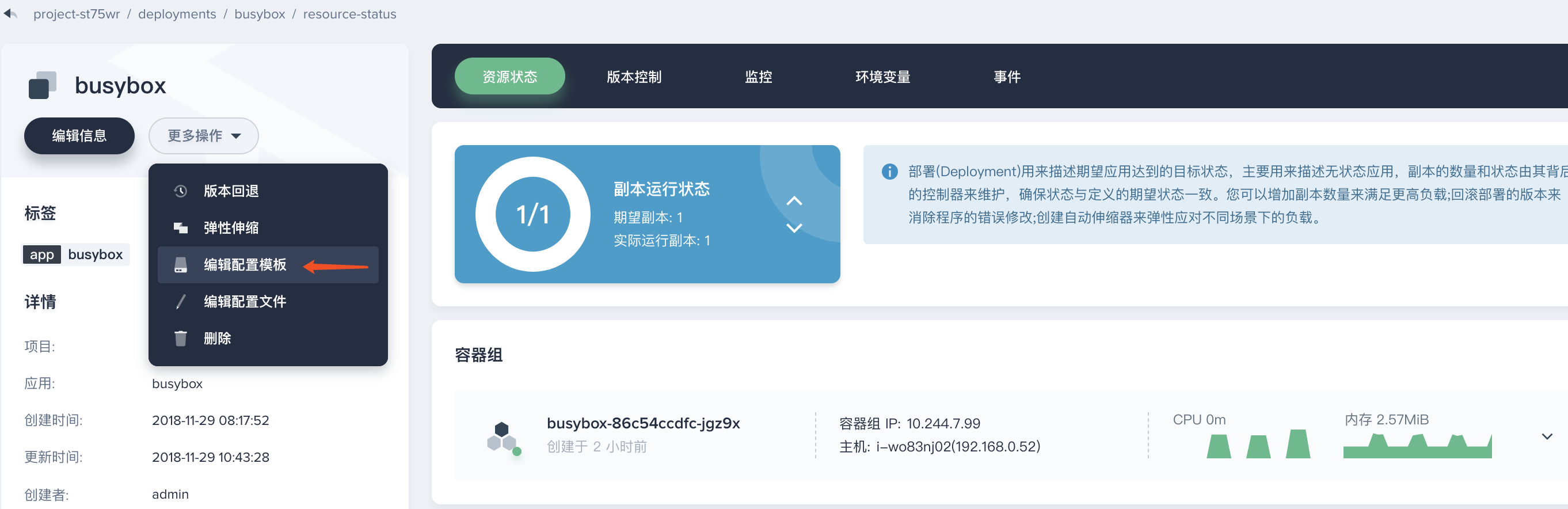Viewport: 1568px width, 509px height.
Task: Click resource-status breadcrumb item
Action: [x=349, y=14]
